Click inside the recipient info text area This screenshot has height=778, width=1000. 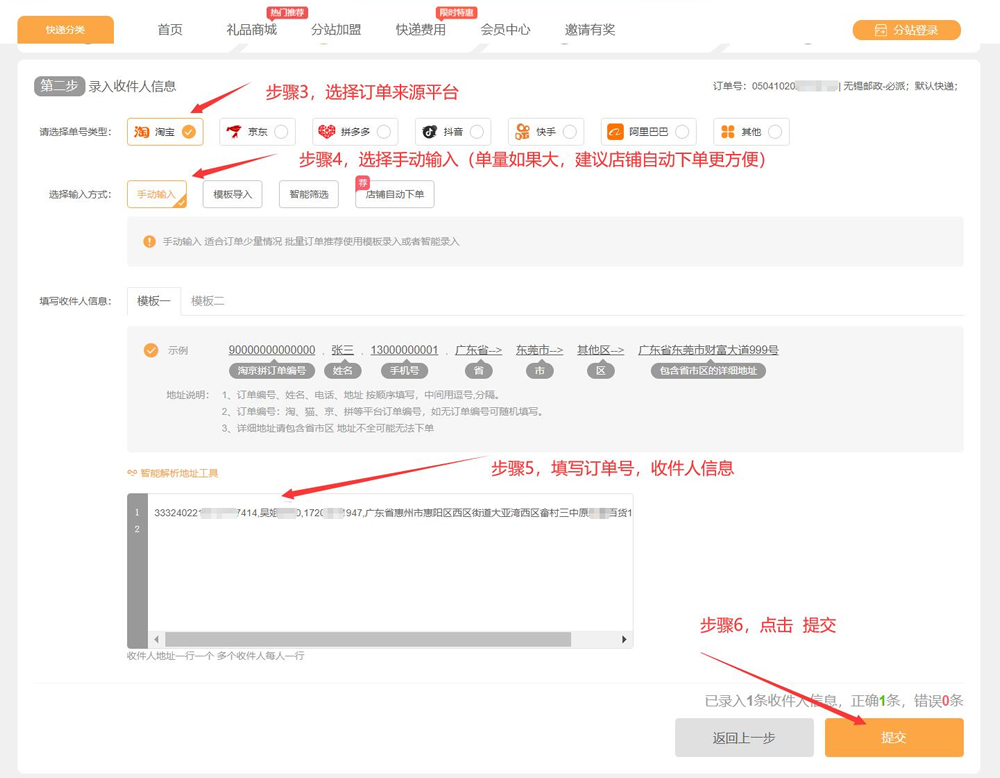click(390, 570)
